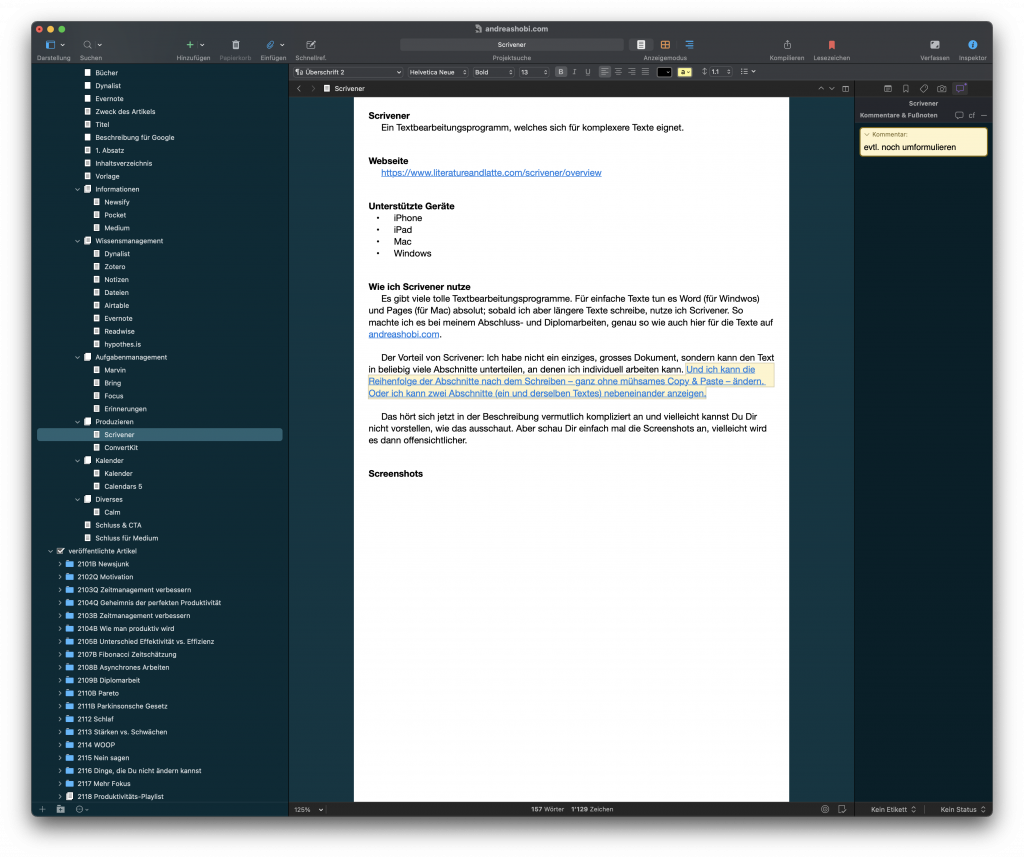Split the editor view

tap(846, 89)
